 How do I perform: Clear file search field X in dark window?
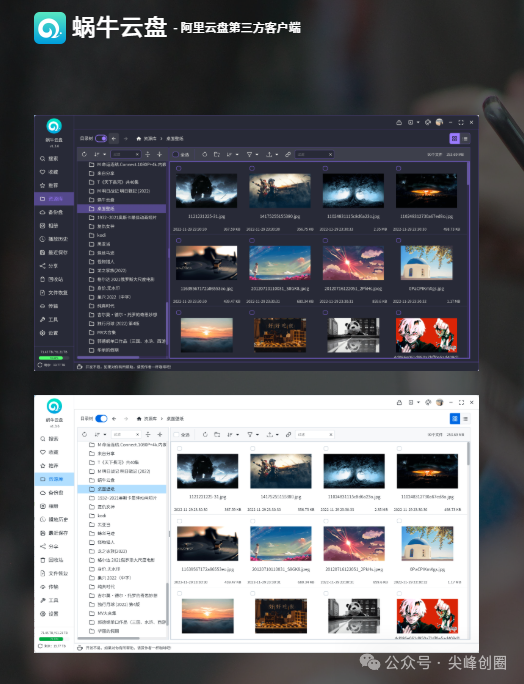coord(330,154)
